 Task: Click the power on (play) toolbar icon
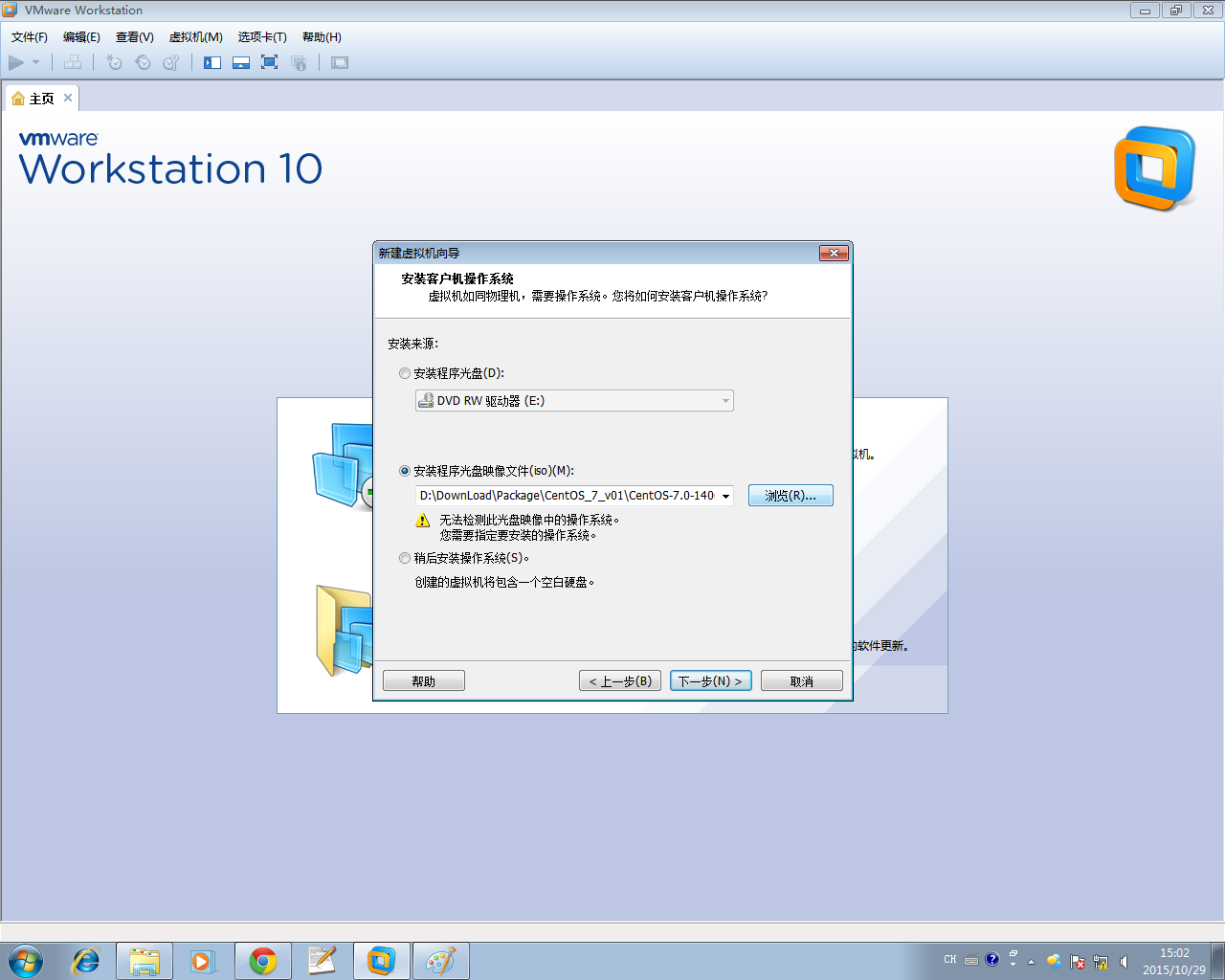tap(16, 62)
